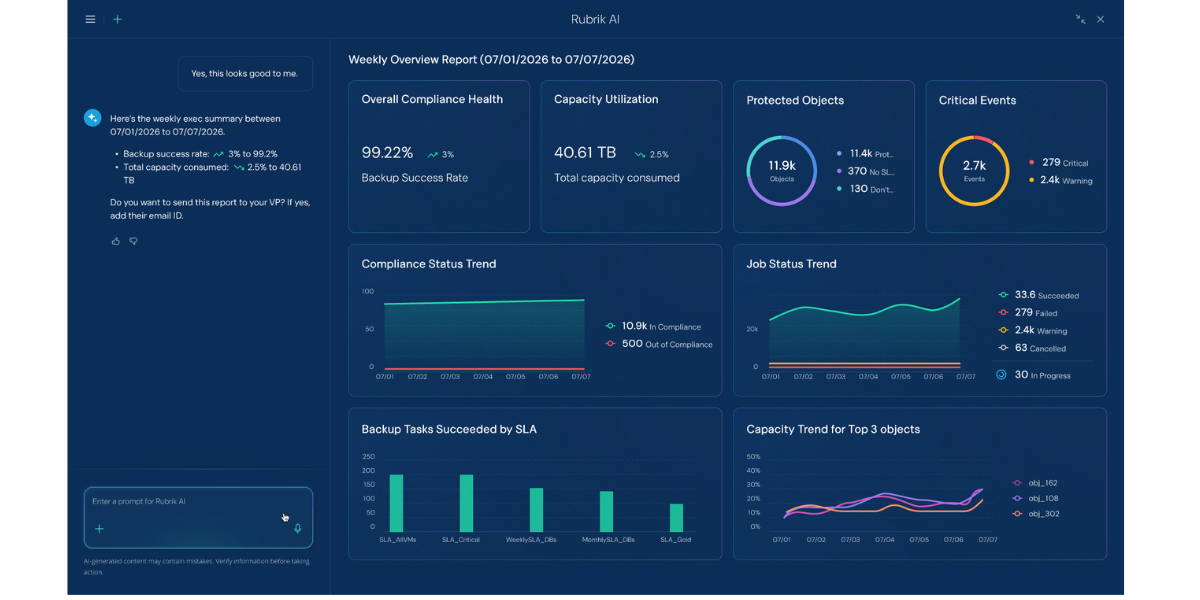Select '279 Critical' in the Critical Events card
This screenshot has width=1200, height=600.
coord(1058,162)
